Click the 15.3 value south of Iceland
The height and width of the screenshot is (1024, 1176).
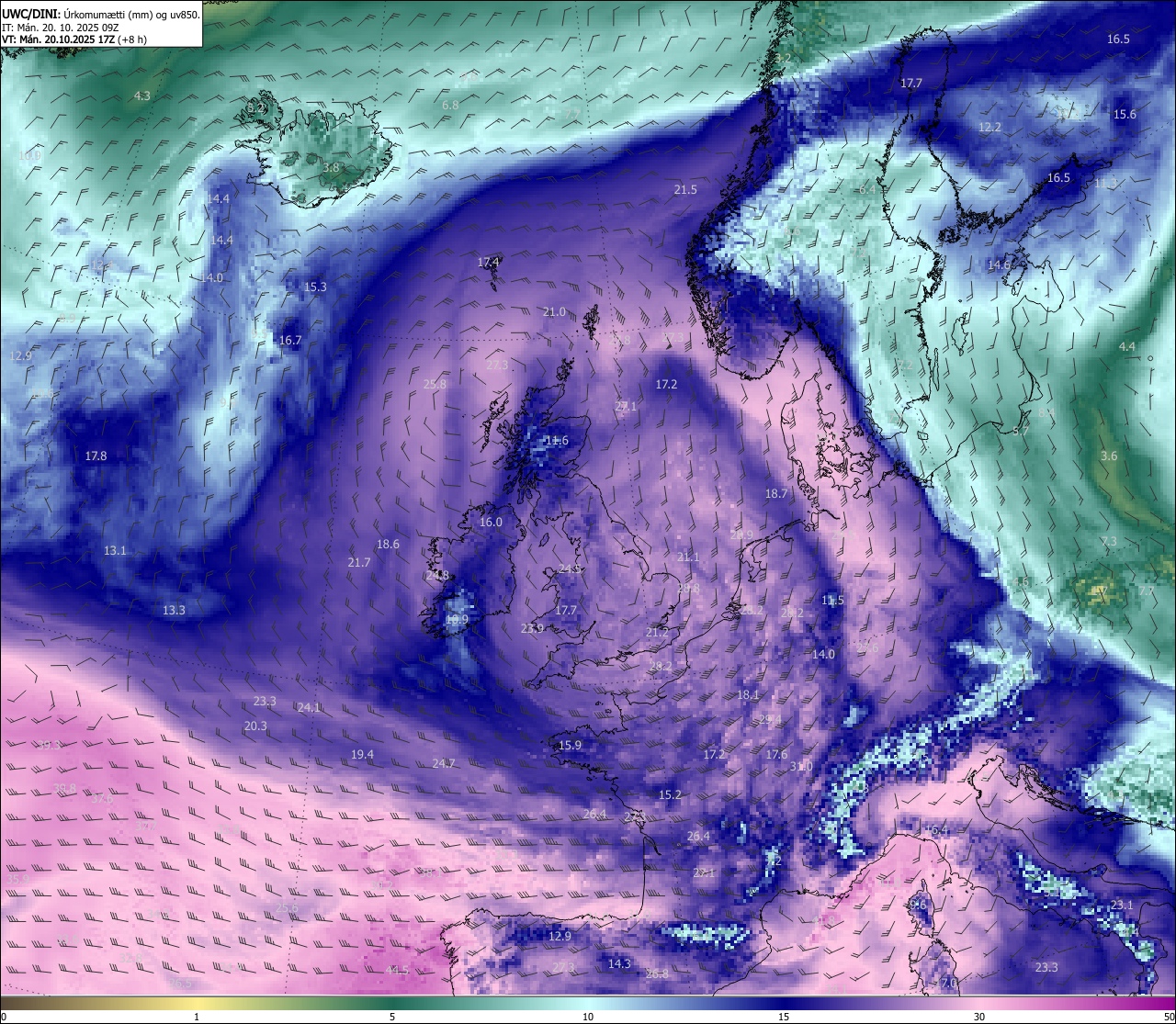(x=315, y=287)
